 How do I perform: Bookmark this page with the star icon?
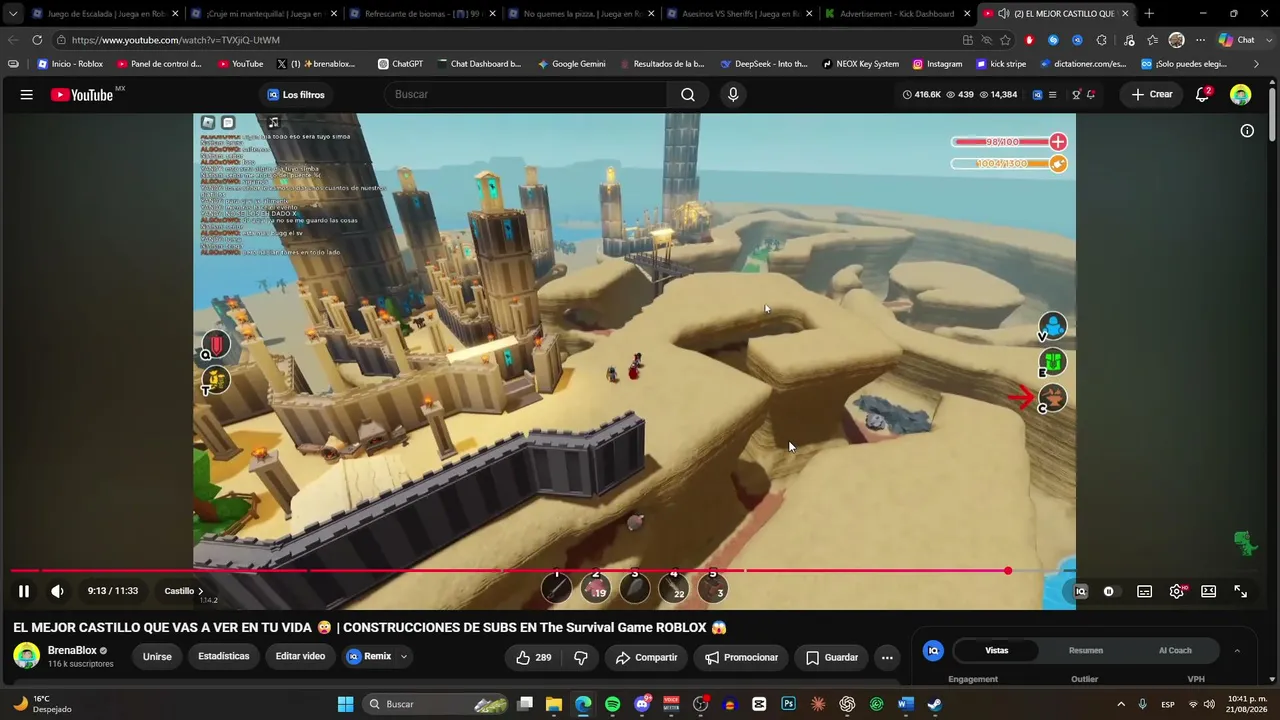tap(1005, 40)
